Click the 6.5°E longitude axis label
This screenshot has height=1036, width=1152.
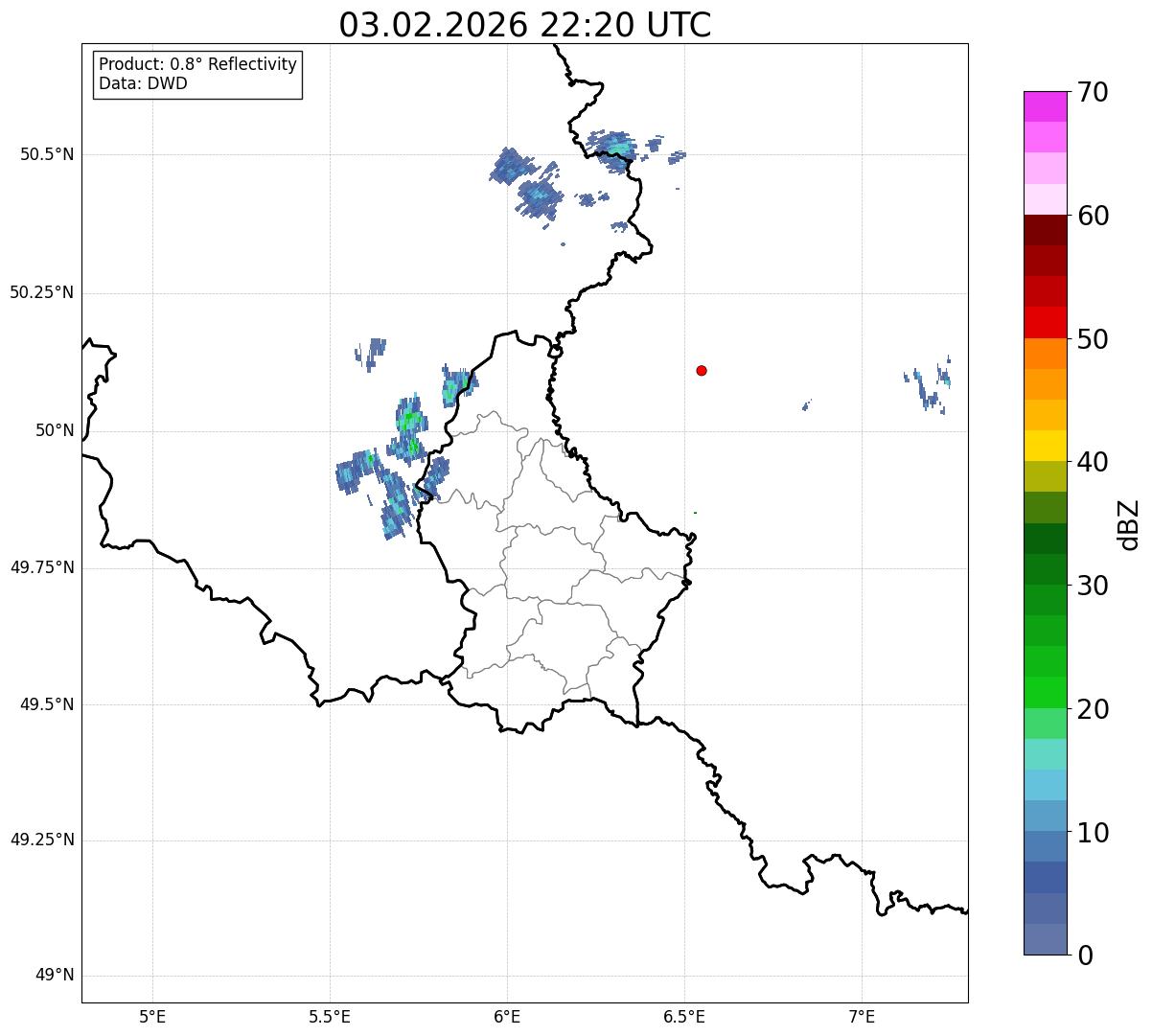(x=684, y=1016)
